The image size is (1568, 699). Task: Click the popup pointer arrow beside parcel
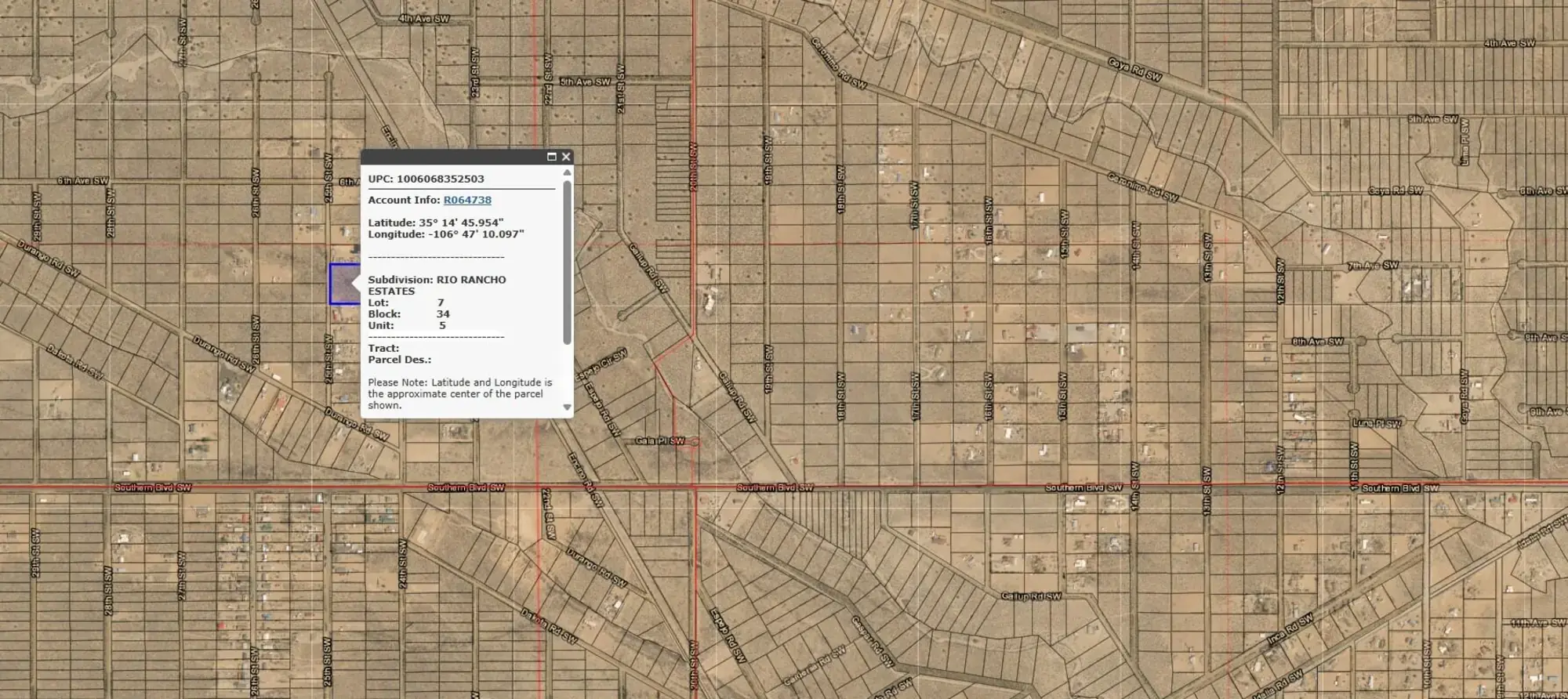pyautogui.click(x=355, y=283)
